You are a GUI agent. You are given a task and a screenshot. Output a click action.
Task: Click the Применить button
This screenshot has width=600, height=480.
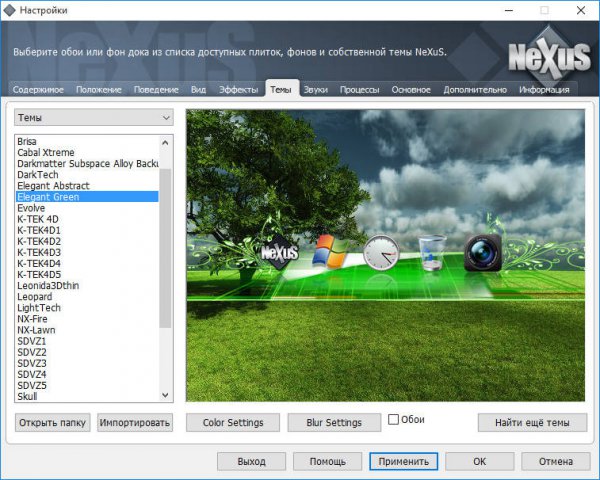coord(404,461)
